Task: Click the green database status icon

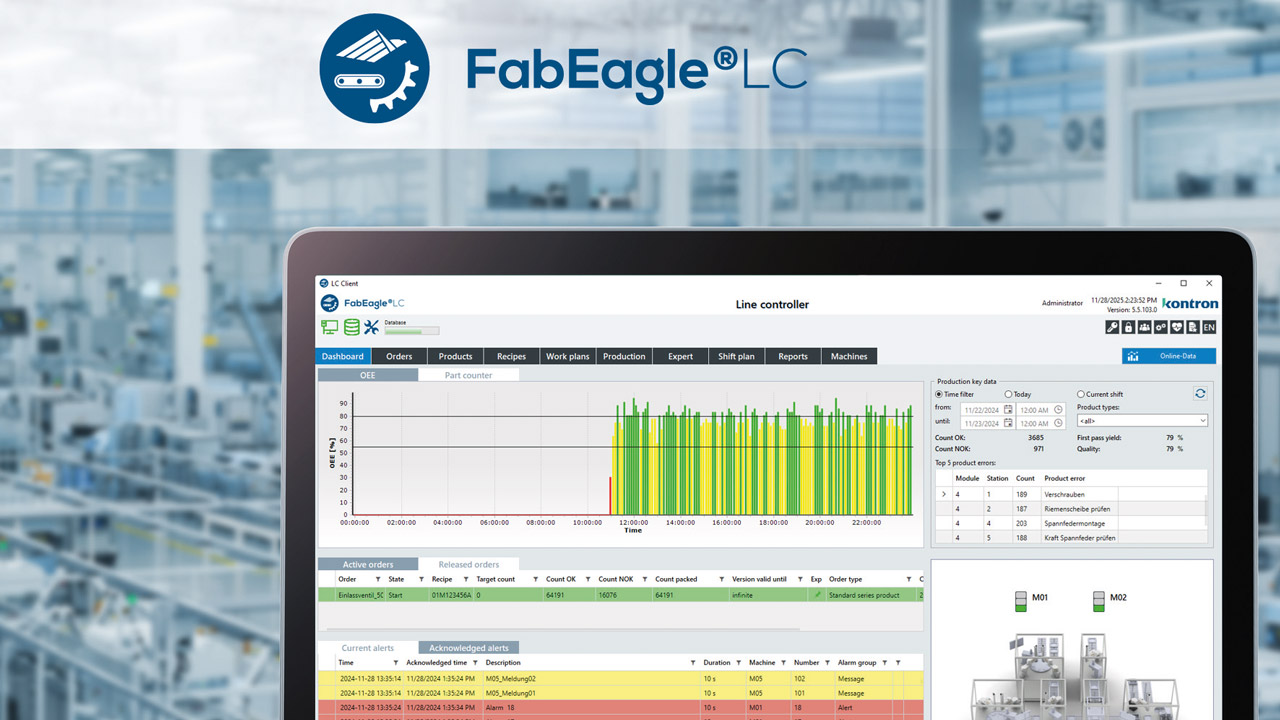Action: pos(350,327)
